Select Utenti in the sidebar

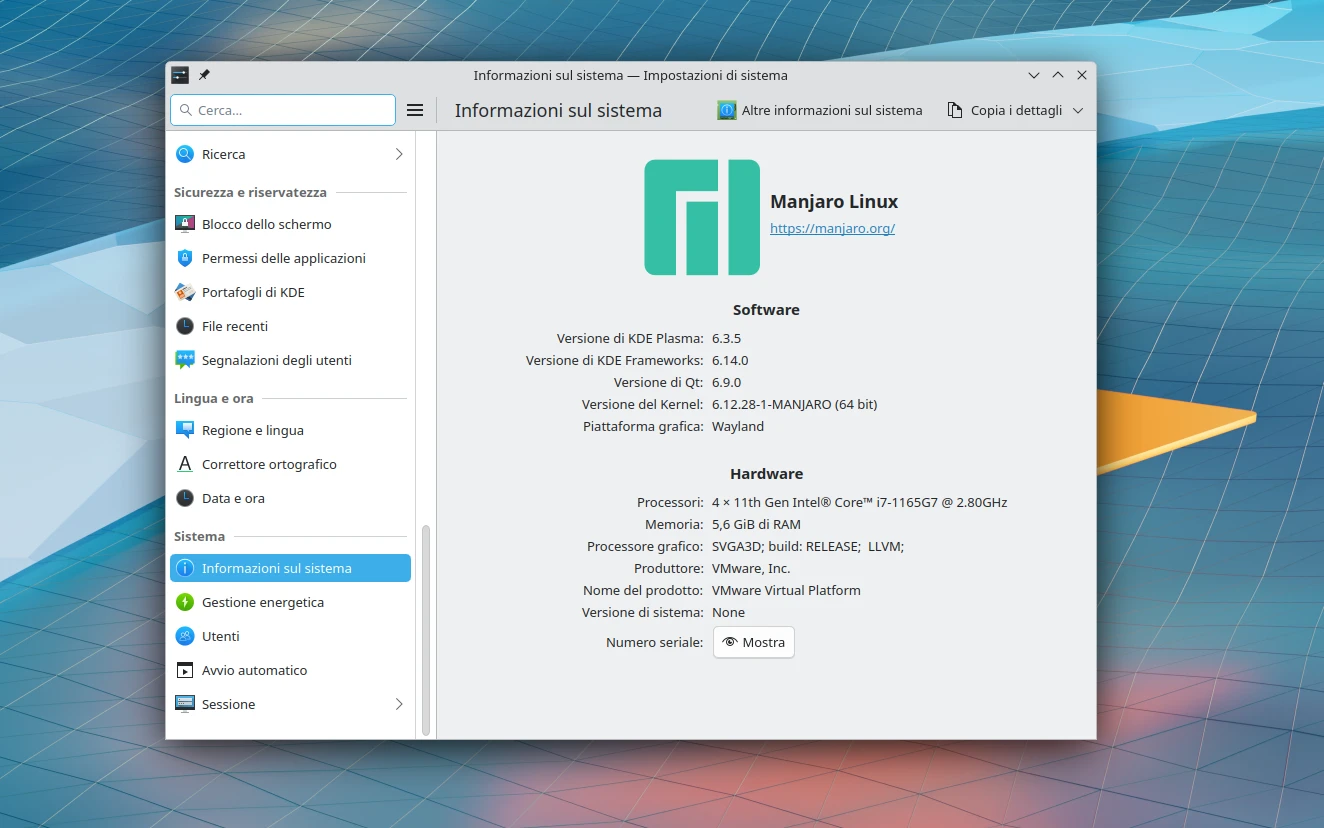221,636
